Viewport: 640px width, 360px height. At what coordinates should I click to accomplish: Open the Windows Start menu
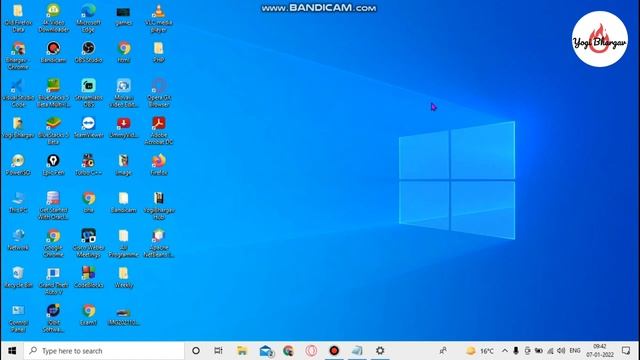pyautogui.click(x=12, y=351)
